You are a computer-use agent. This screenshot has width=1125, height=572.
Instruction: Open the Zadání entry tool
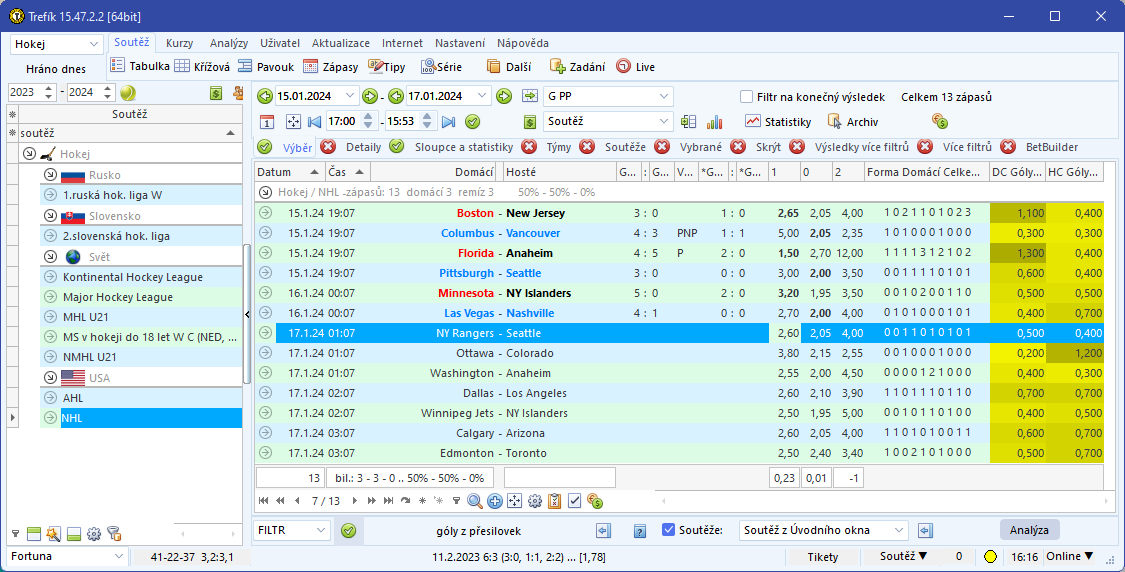pyautogui.click(x=578, y=67)
